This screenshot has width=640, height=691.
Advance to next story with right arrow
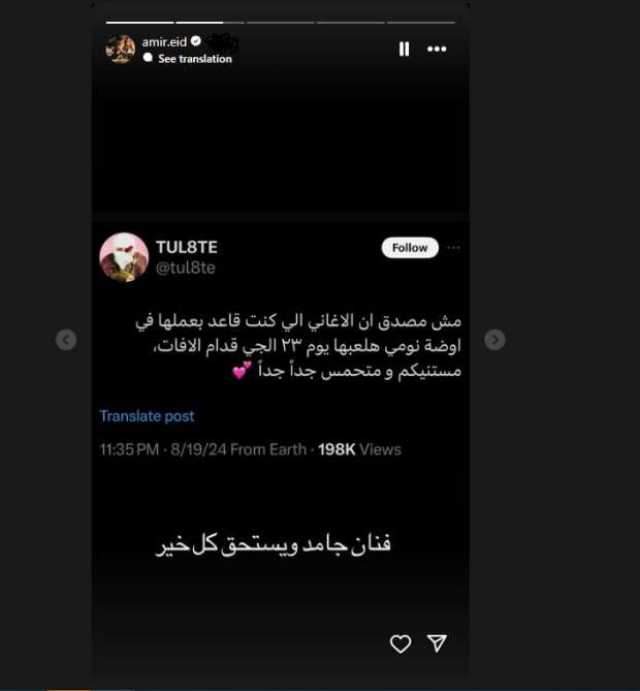pos(495,340)
